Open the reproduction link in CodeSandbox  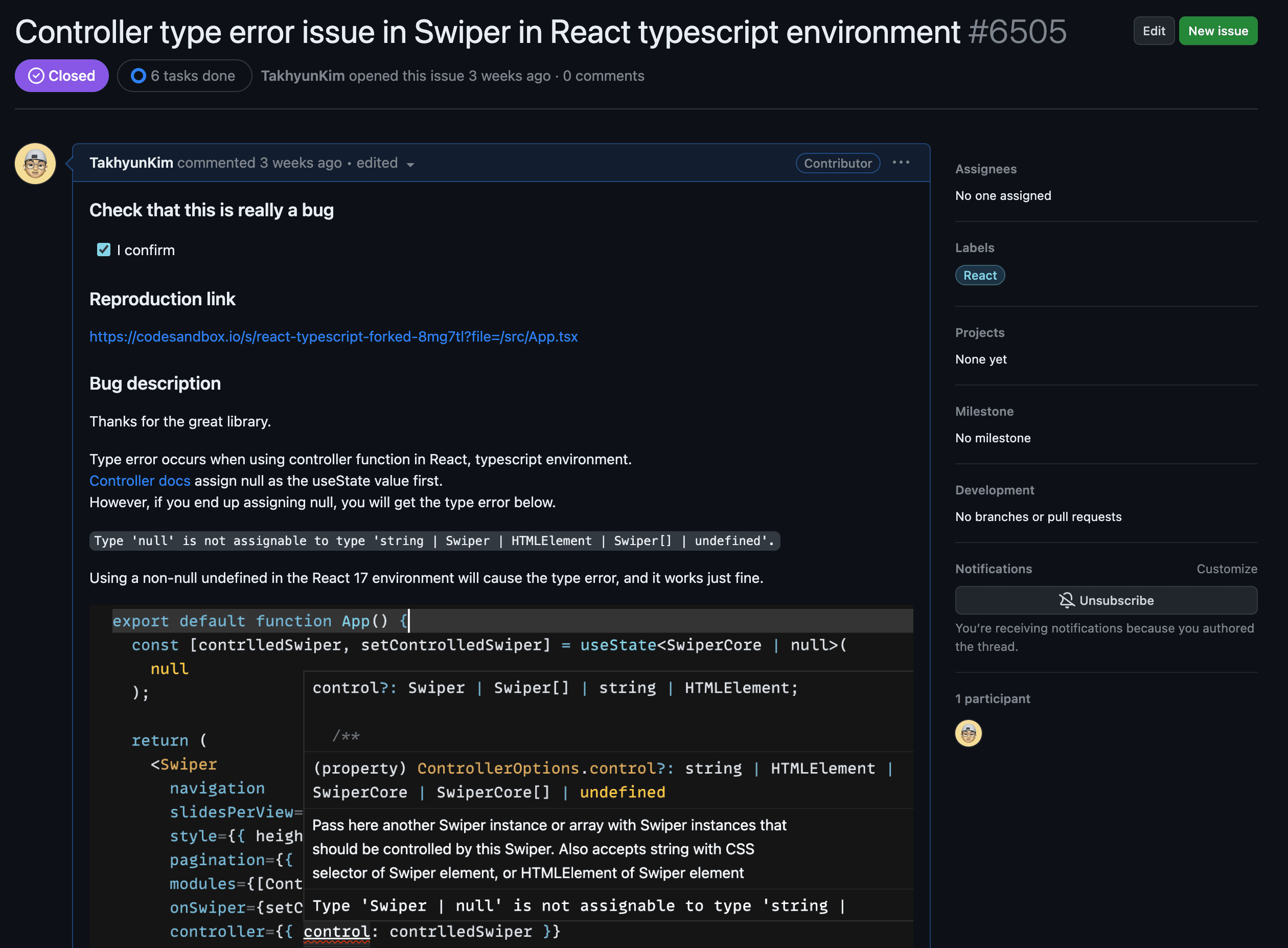coord(334,336)
